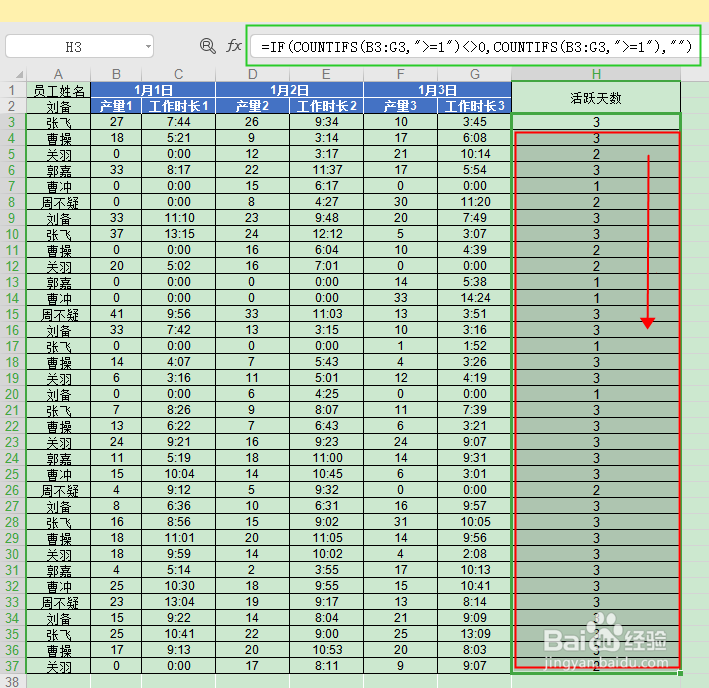Click the 产量3 header cell
Image resolution: width=709 pixels, height=688 pixels.
coord(400,106)
